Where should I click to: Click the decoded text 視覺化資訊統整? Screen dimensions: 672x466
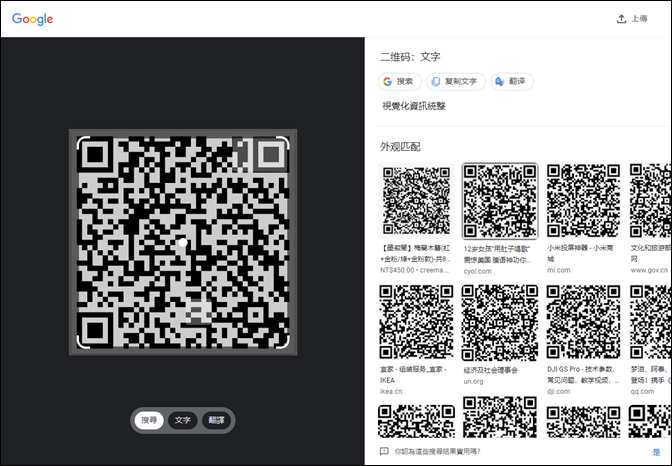pos(414,106)
